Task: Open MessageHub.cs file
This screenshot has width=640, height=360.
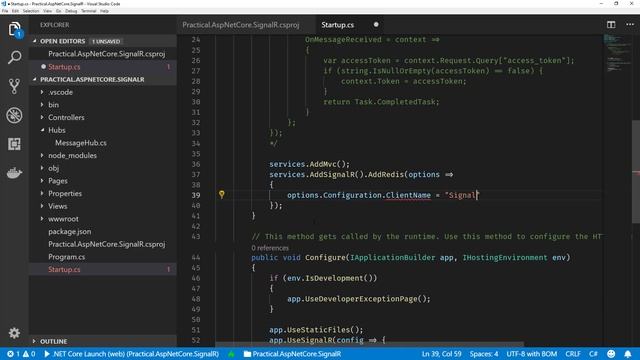Action: (81, 142)
